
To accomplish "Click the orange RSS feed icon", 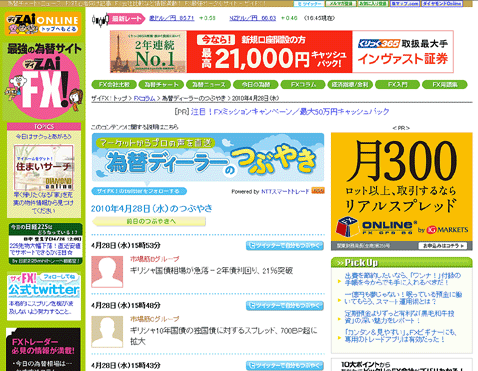I will [x=318, y=191].
